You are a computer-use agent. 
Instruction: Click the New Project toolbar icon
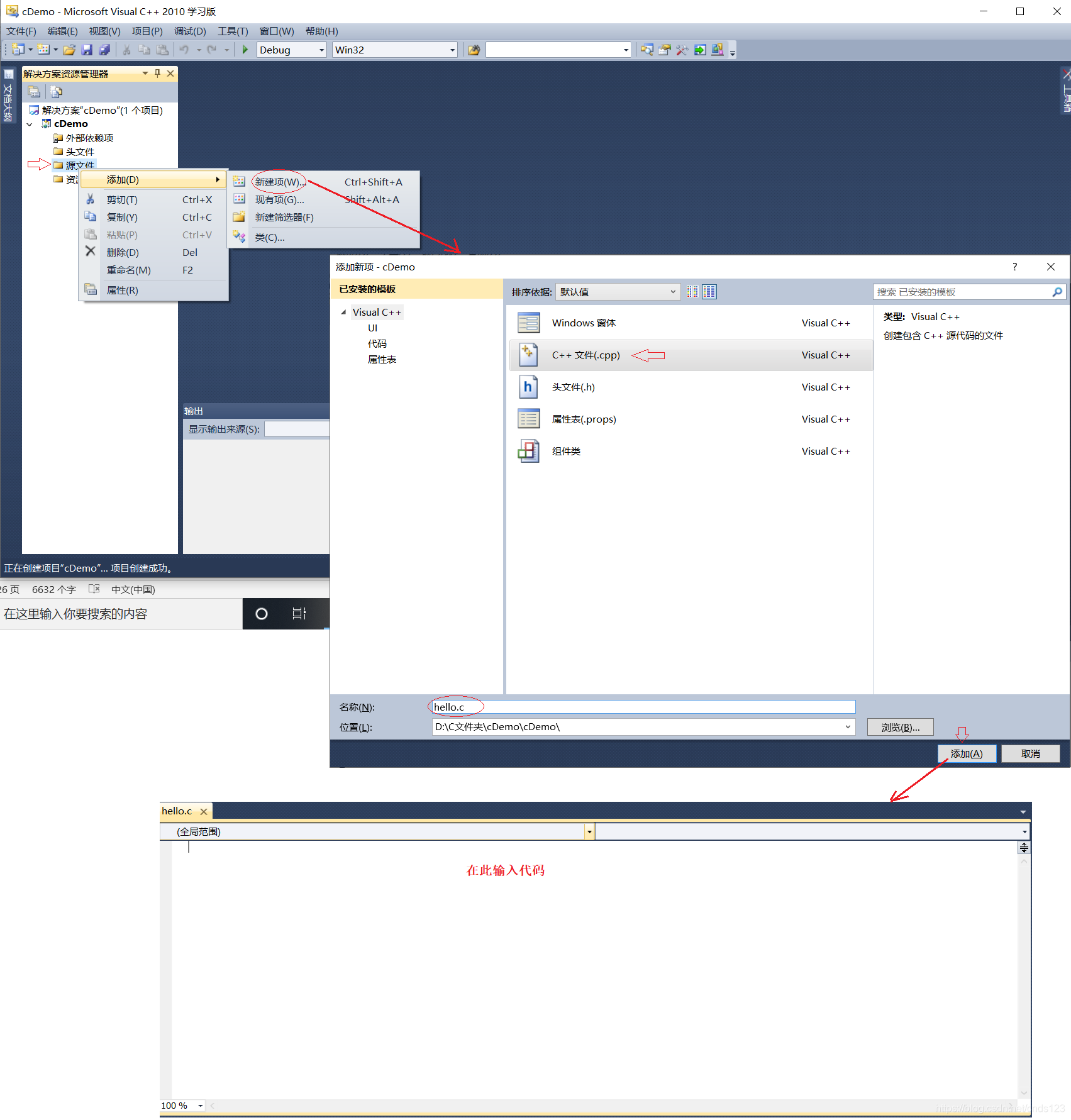pos(18,50)
